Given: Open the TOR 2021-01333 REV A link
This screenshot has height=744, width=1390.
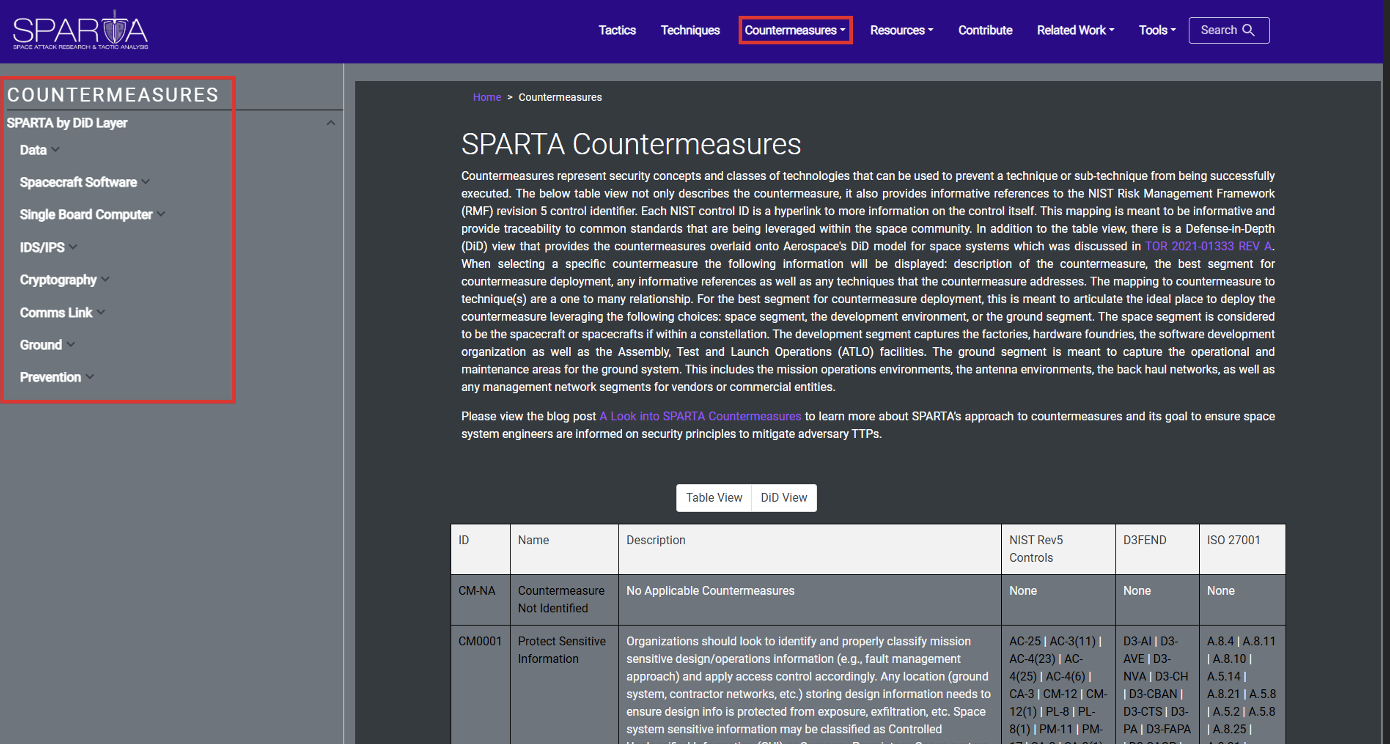Looking at the screenshot, I should (x=1210, y=246).
